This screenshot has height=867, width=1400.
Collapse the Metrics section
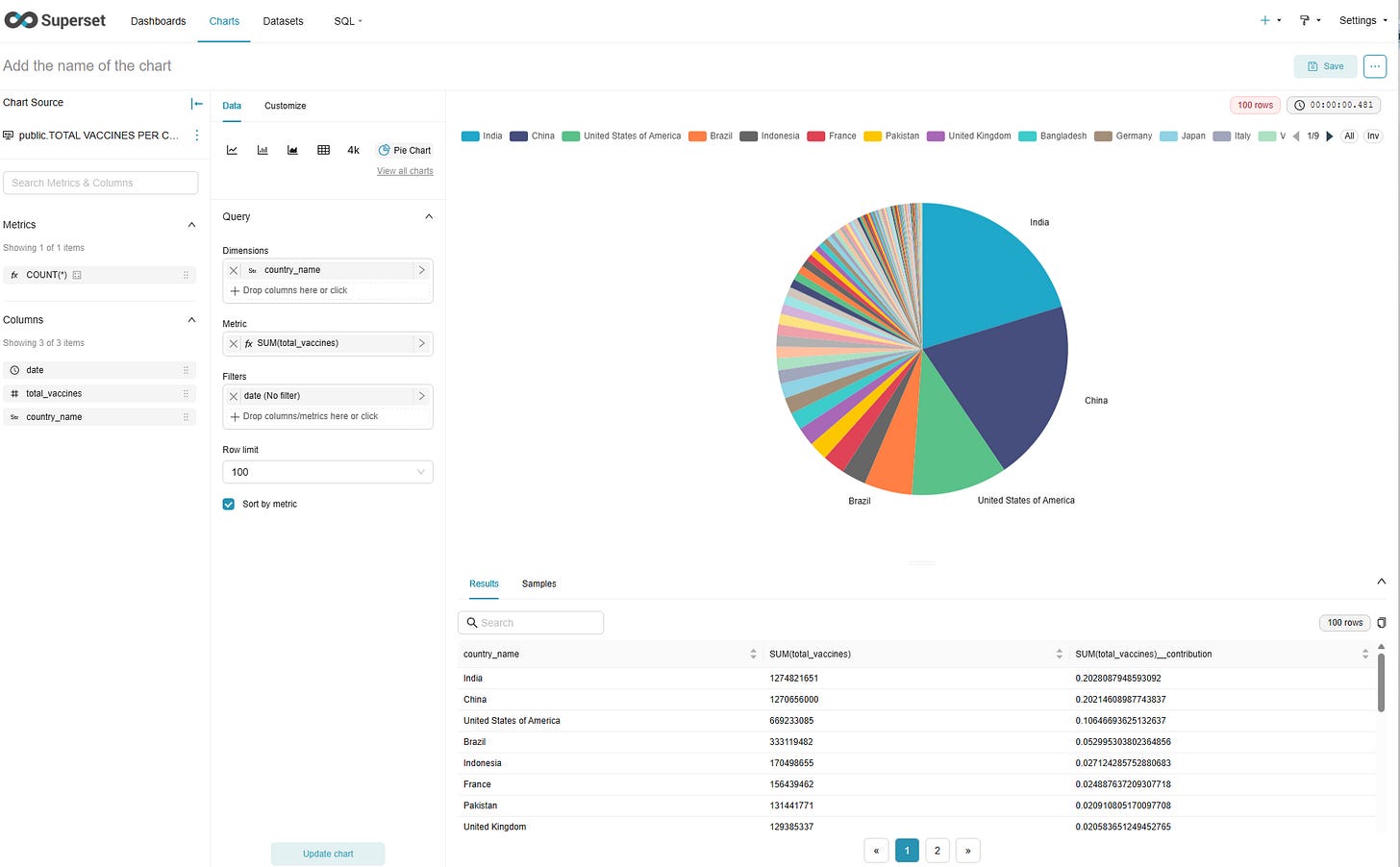coord(191,225)
